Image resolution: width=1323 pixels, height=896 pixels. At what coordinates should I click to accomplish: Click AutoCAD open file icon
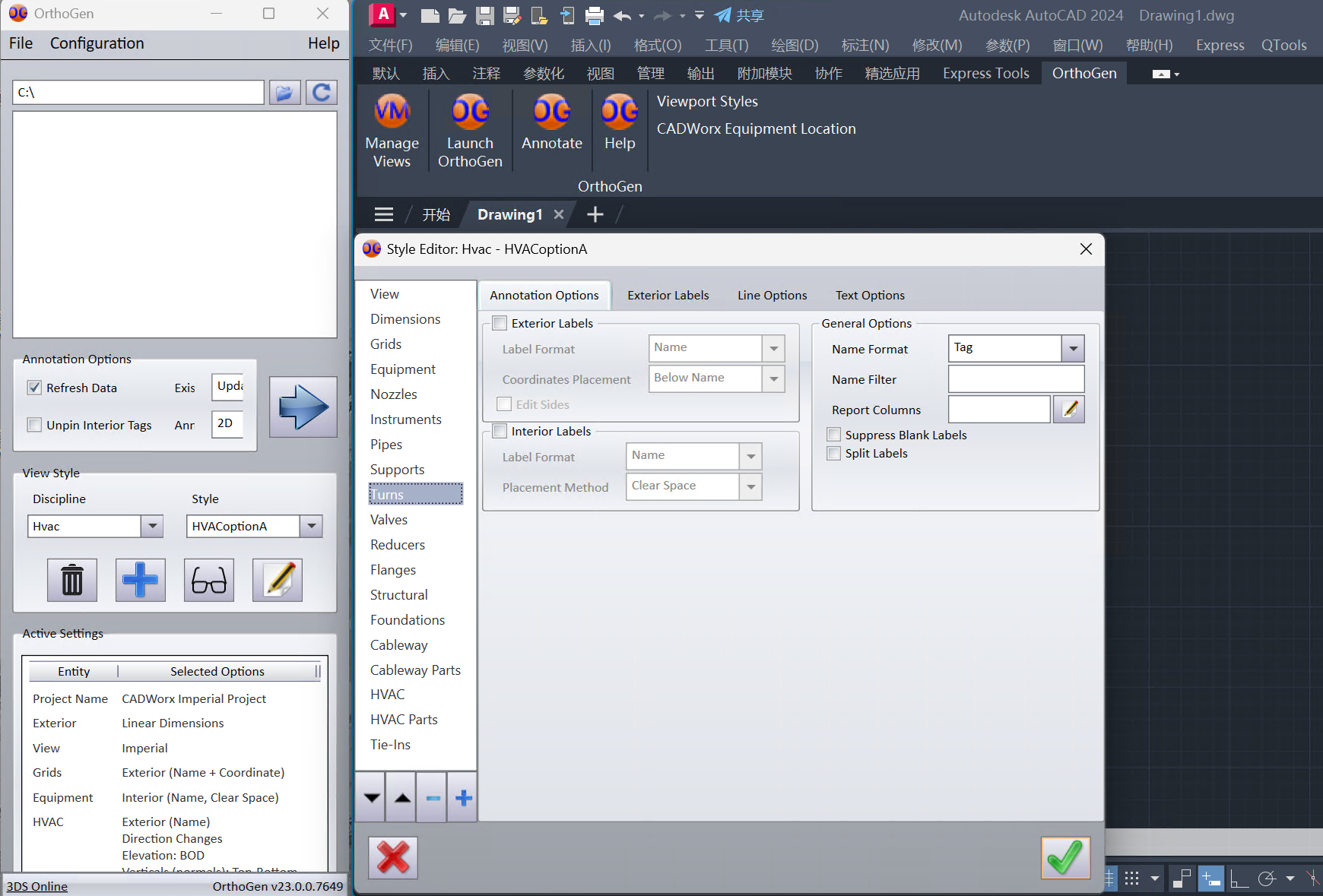click(x=457, y=15)
